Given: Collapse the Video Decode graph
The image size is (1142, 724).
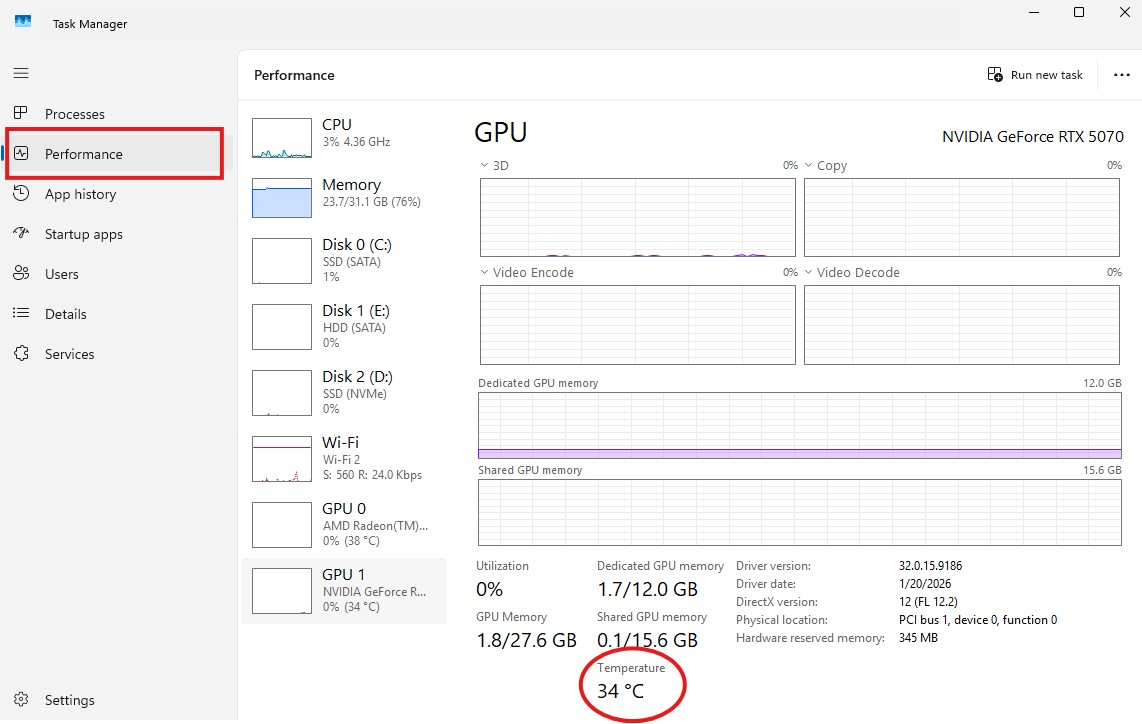Looking at the screenshot, I should (x=810, y=272).
